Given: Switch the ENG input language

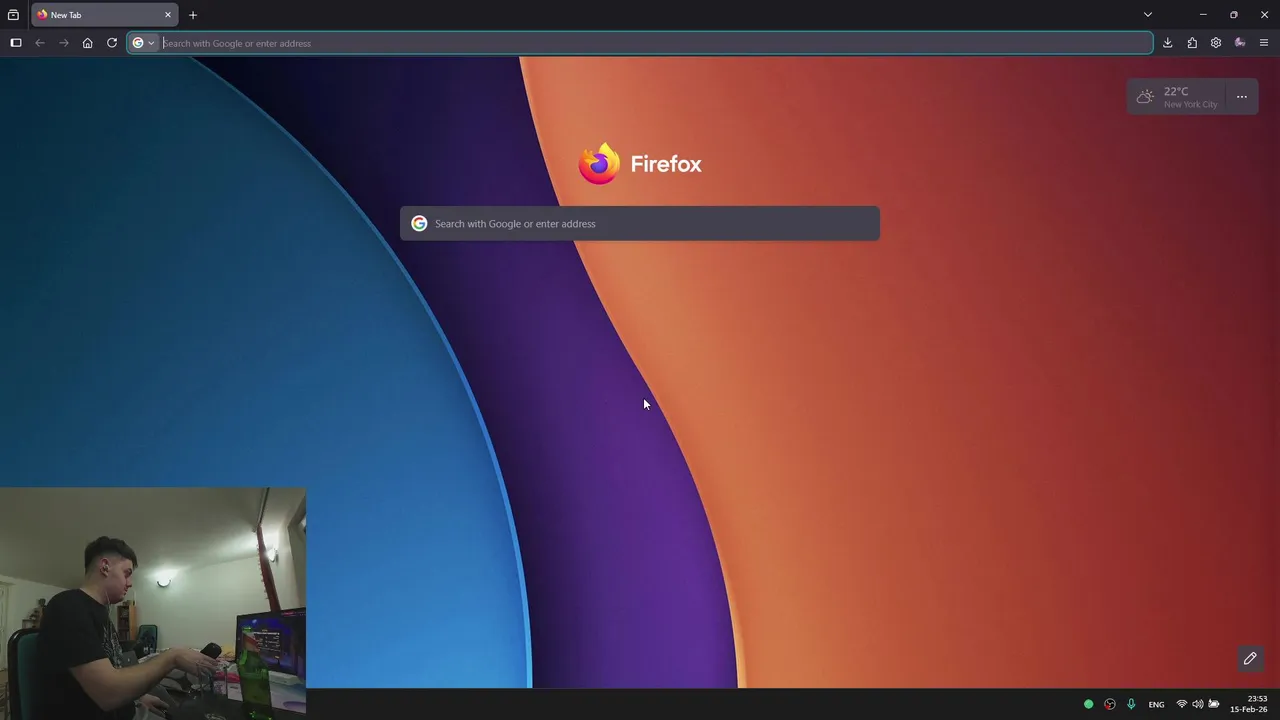Looking at the screenshot, I should click(1156, 704).
